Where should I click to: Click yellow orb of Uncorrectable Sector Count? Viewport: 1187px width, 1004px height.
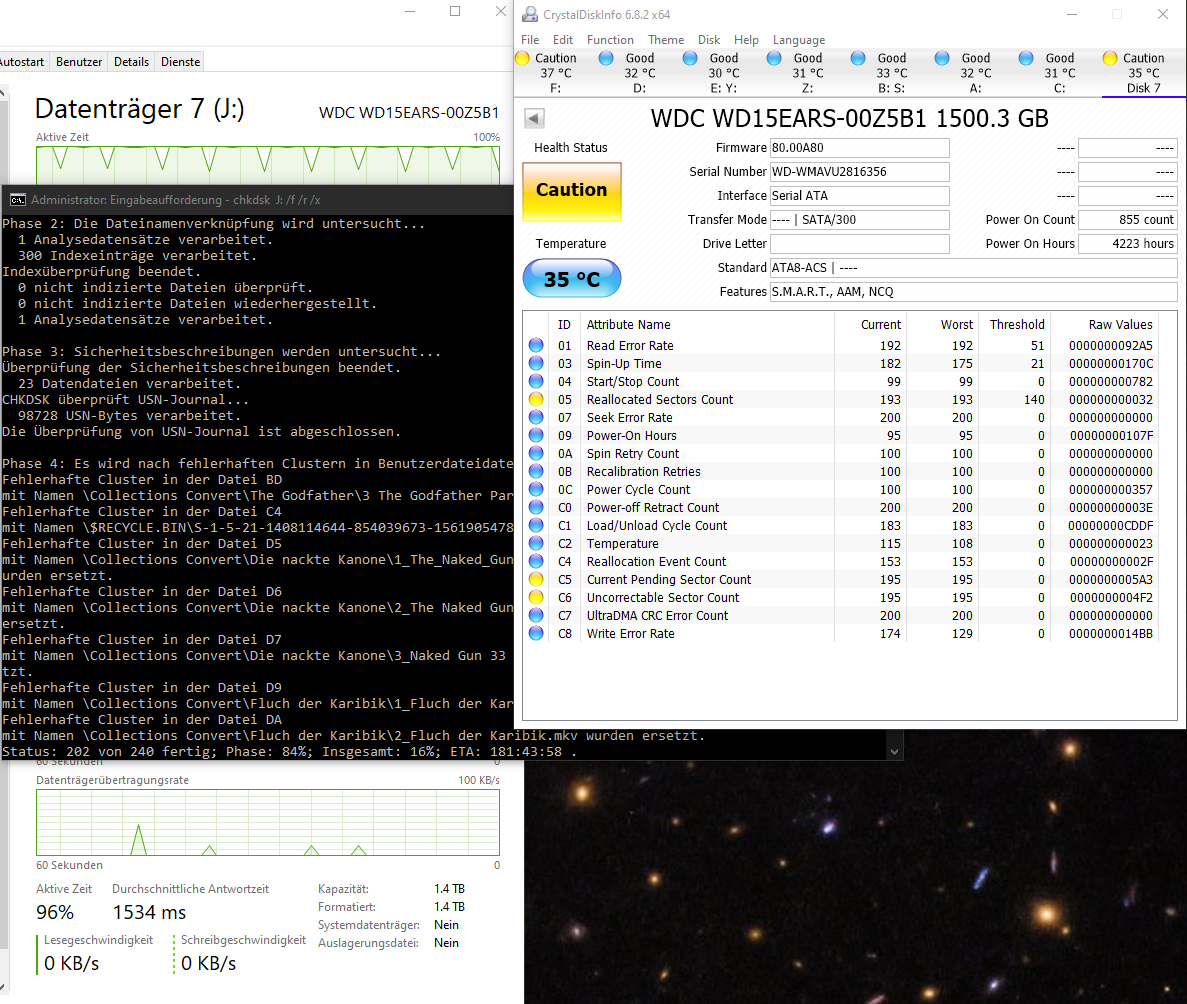(x=536, y=597)
